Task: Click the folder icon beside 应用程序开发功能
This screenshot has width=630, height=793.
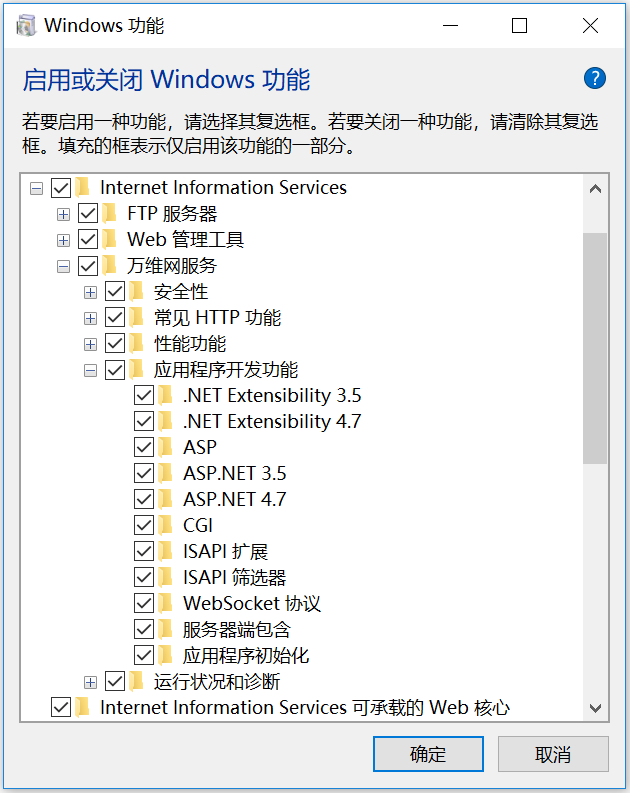Action: pos(136,370)
